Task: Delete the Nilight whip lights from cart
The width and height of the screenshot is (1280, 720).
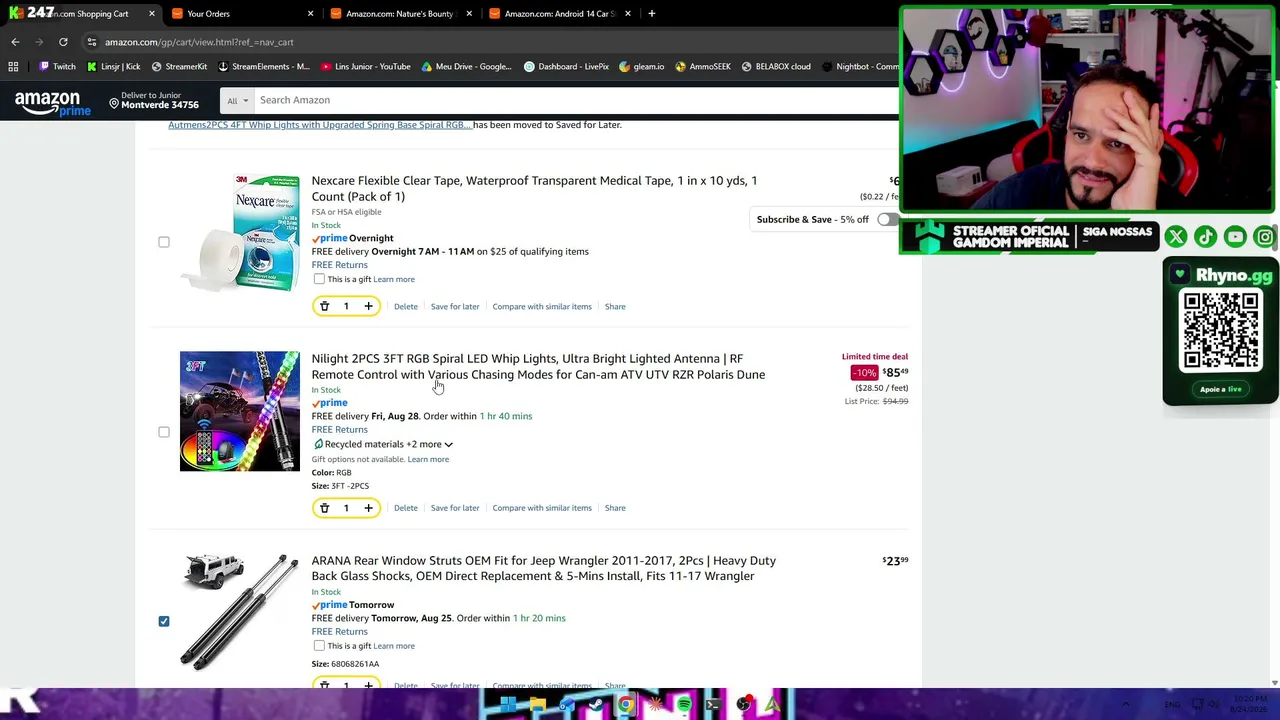Action: click(405, 508)
